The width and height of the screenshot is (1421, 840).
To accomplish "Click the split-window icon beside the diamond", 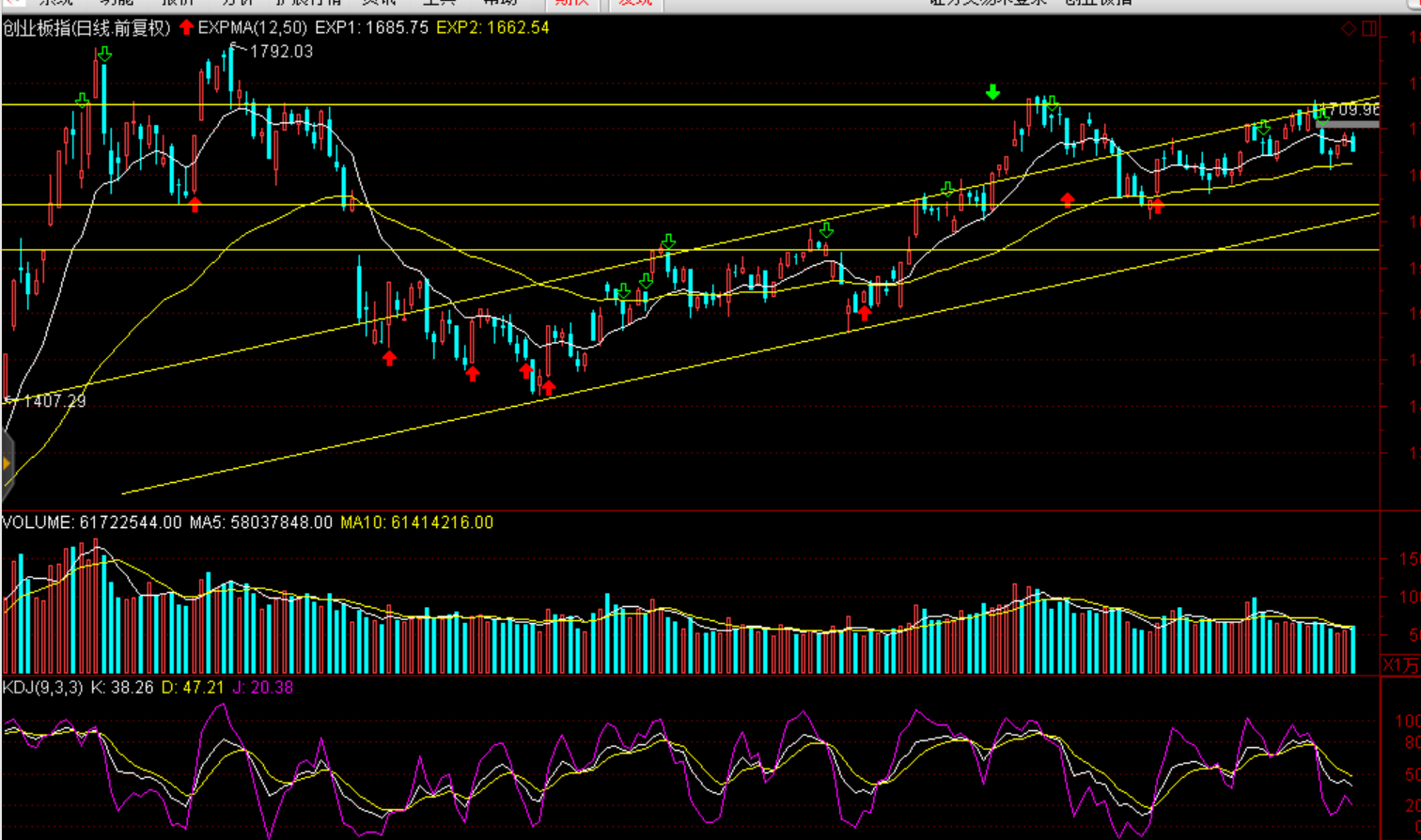I will coord(1369,29).
